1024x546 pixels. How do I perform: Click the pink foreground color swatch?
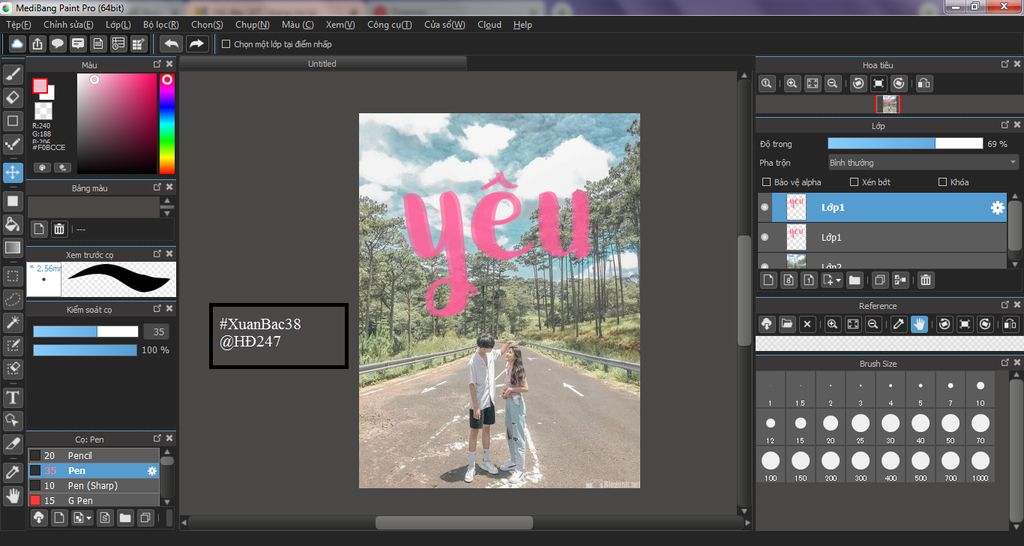40,86
